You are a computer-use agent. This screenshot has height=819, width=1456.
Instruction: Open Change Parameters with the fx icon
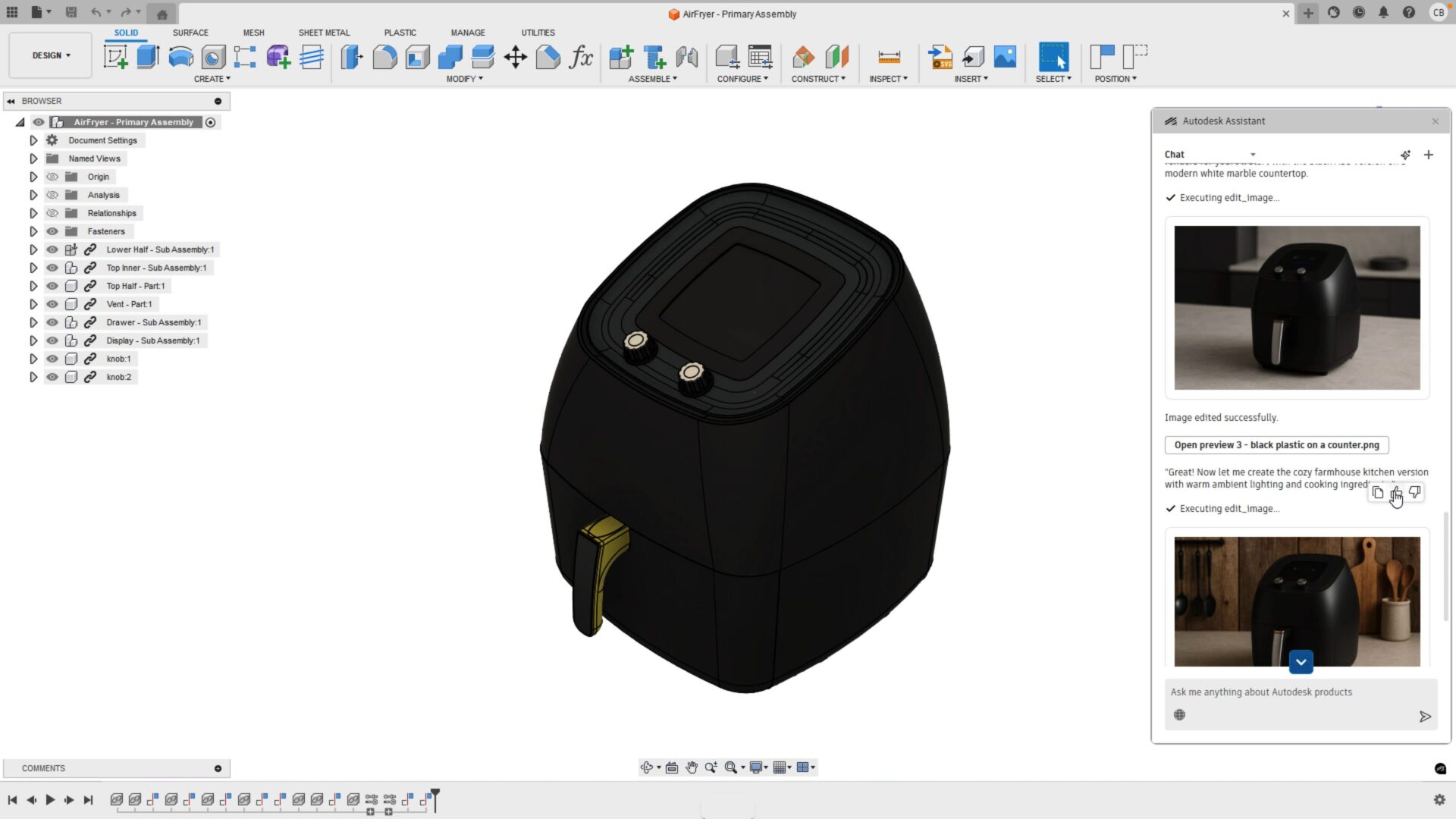pyautogui.click(x=582, y=57)
